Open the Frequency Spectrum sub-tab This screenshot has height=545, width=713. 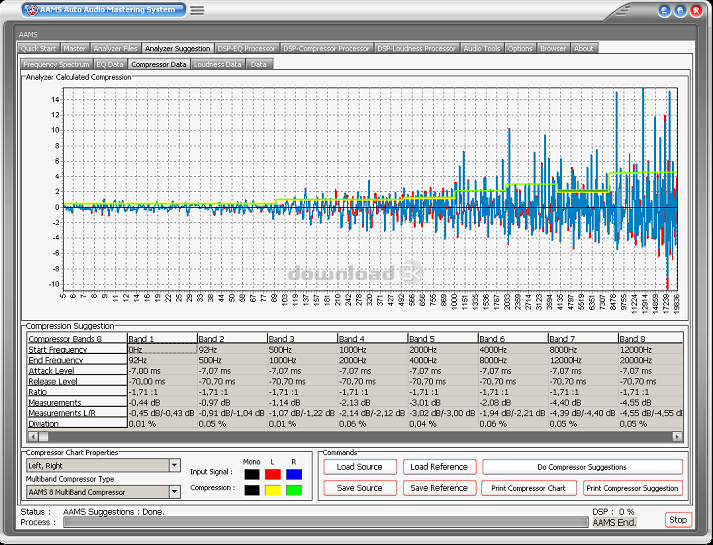(56, 64)
